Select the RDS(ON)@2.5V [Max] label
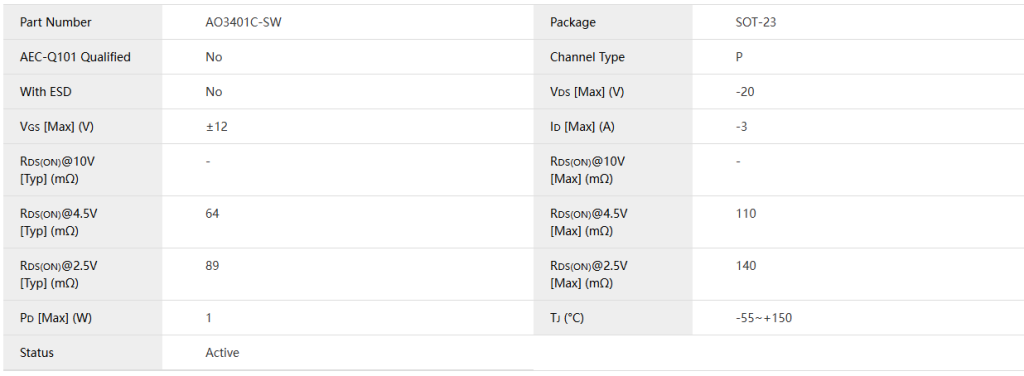Screen dimensions: 1024x376 pos(588,274)
